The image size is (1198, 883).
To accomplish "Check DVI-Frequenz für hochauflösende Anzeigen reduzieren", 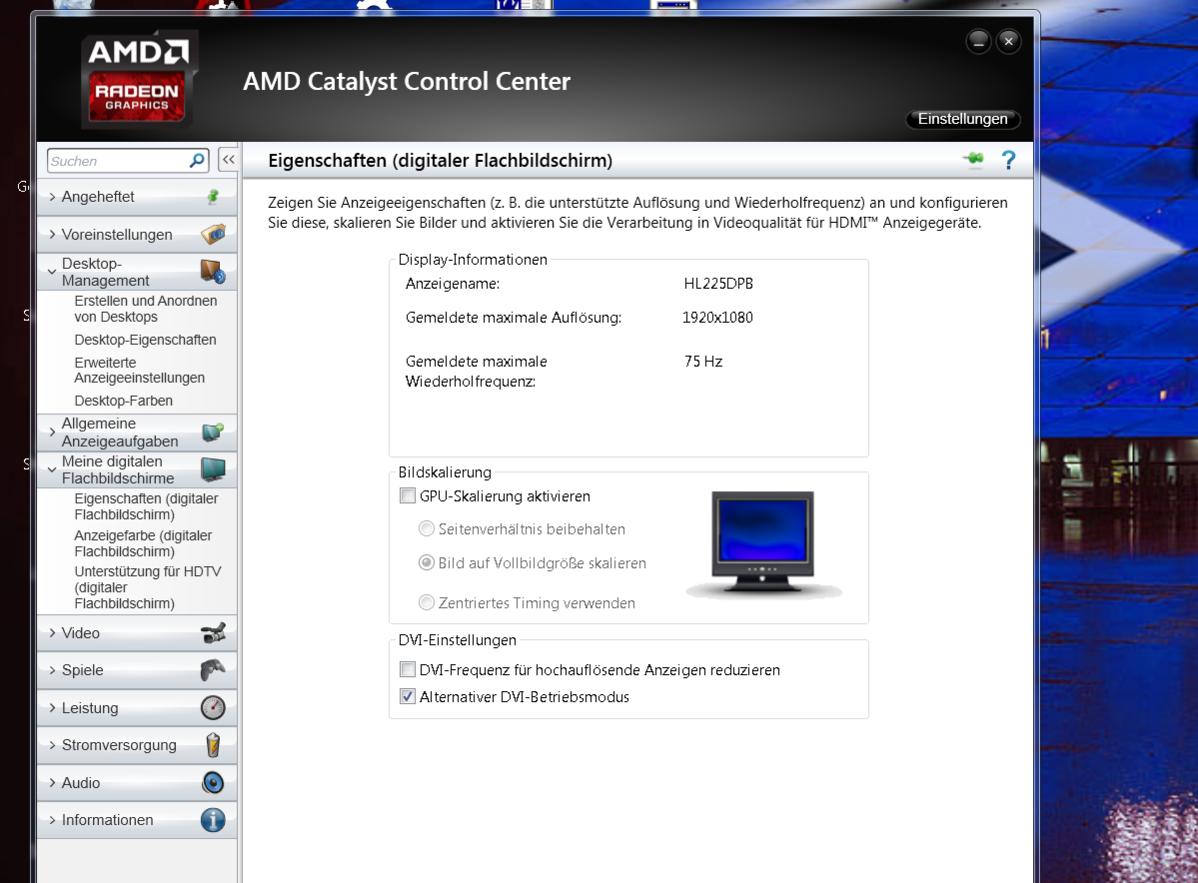I will point(408,670).
